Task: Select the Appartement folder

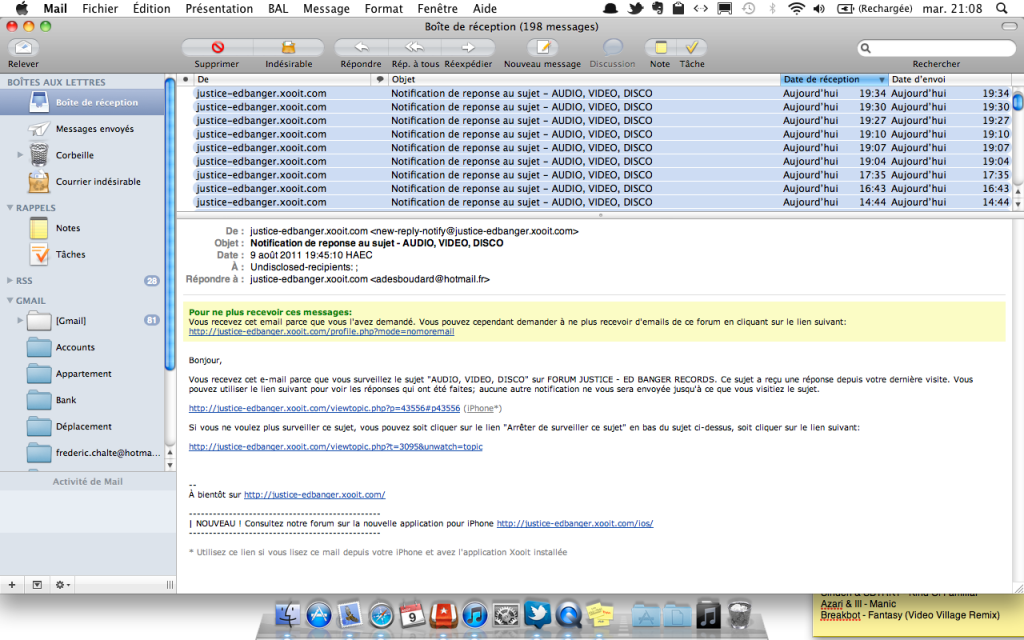Action: 82,374
